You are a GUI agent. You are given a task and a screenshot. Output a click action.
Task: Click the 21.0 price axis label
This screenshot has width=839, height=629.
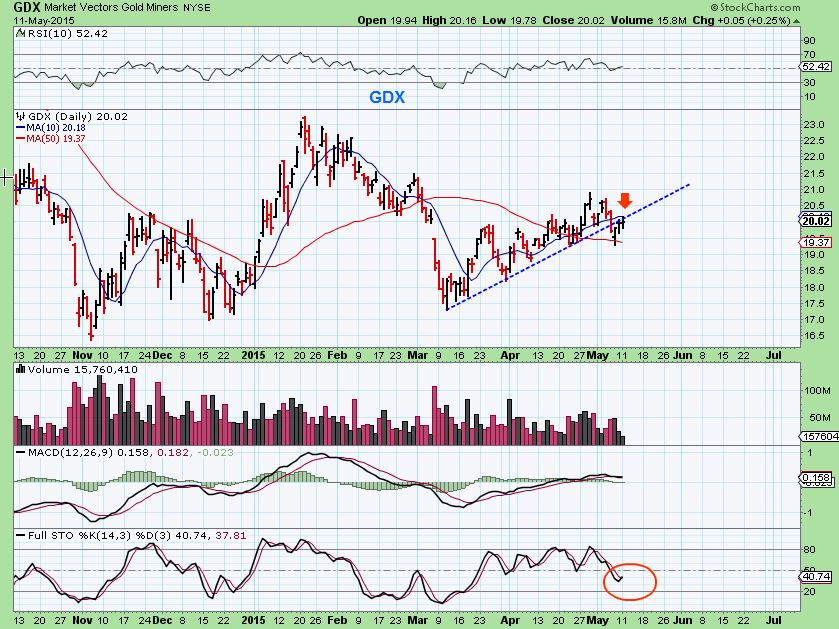coord(815,190)
